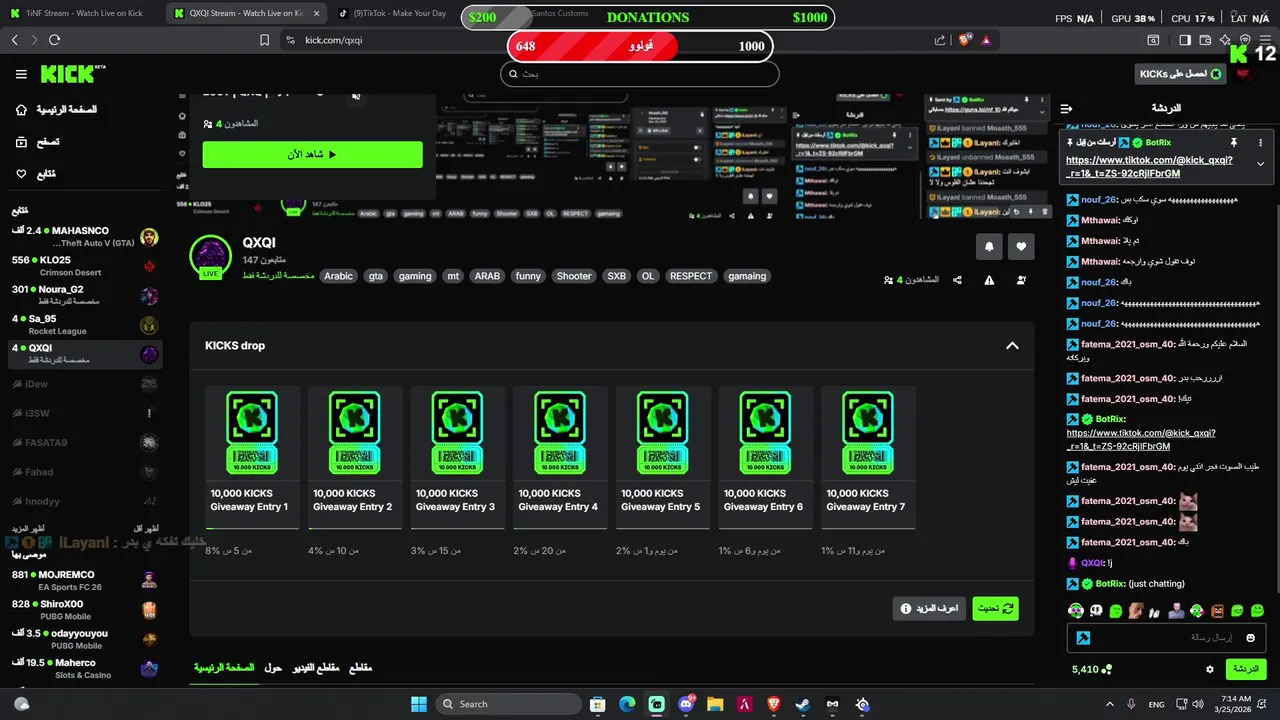Open MAHASNCO channel in sidebar
This screenshot has width=1280, height=720.
click(85, 237)
